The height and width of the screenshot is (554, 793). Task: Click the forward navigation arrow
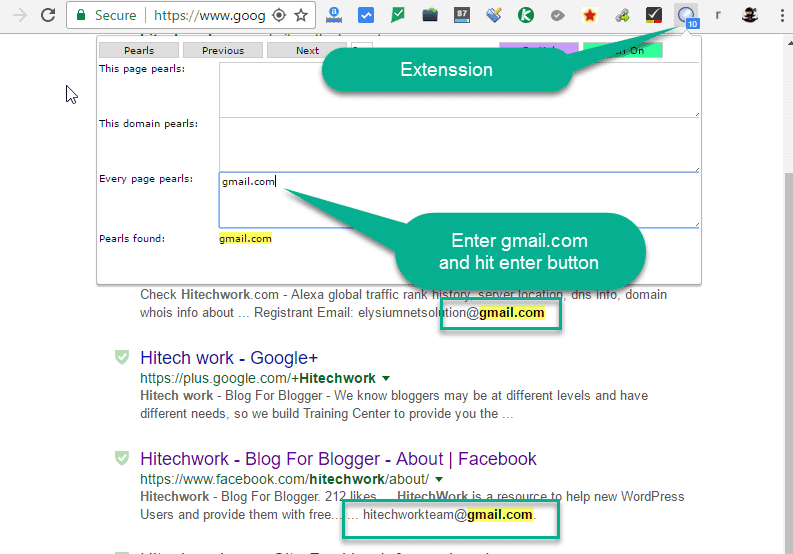tap(20, 15)
